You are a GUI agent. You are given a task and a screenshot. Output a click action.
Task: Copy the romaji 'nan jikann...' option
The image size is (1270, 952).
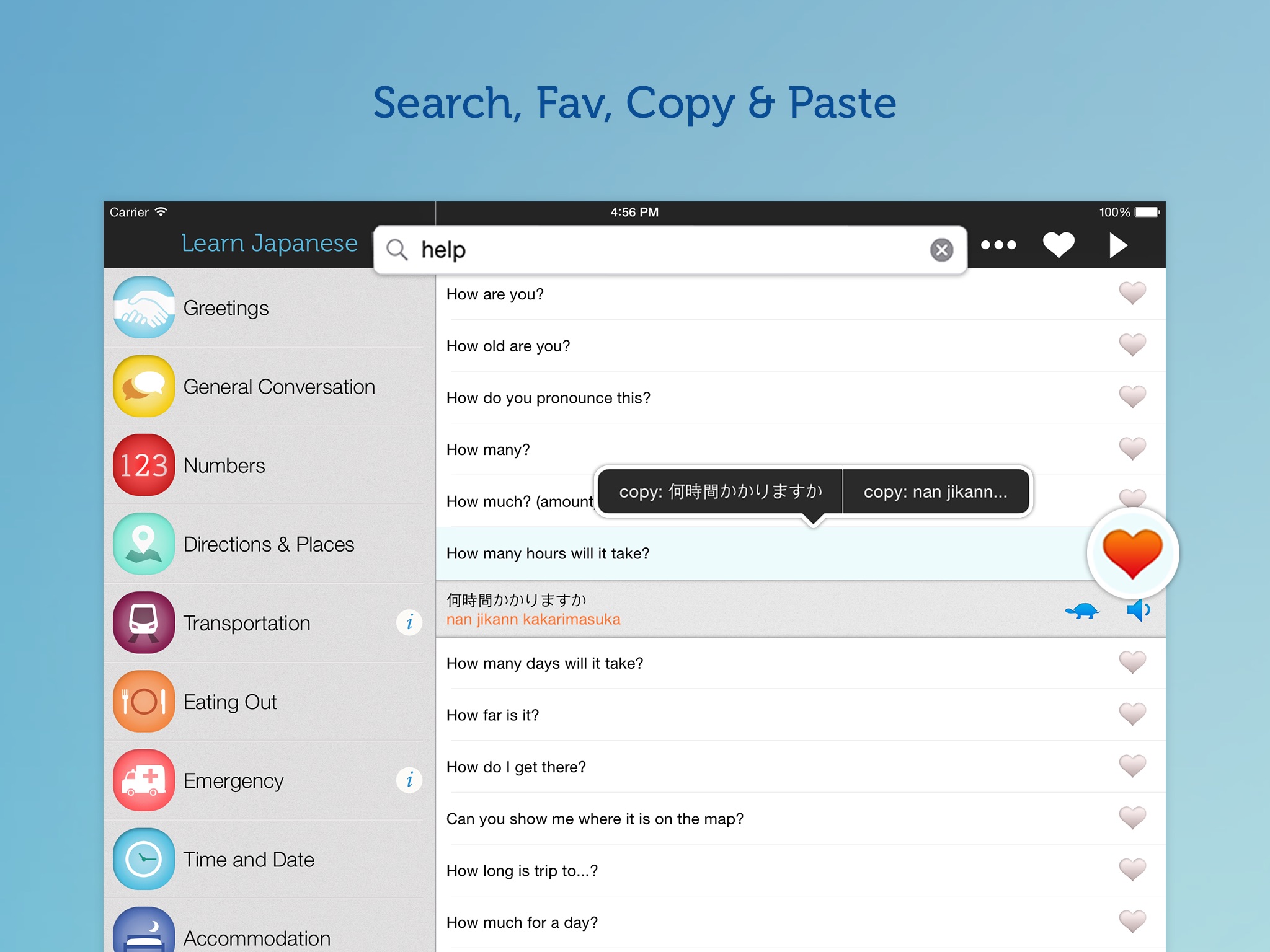[x=935, y=491]
